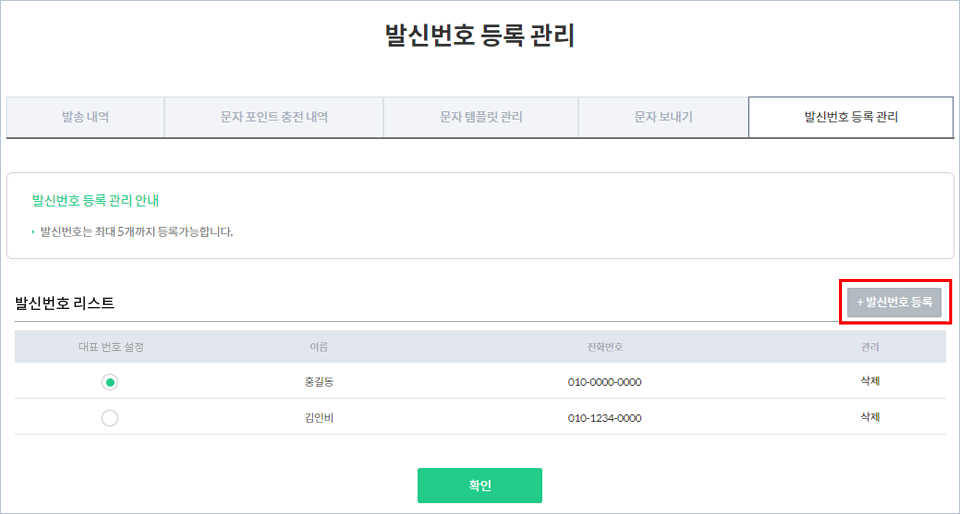
Task: Select the 문자 보내기 tab
Action: click(x=663, y=117)
